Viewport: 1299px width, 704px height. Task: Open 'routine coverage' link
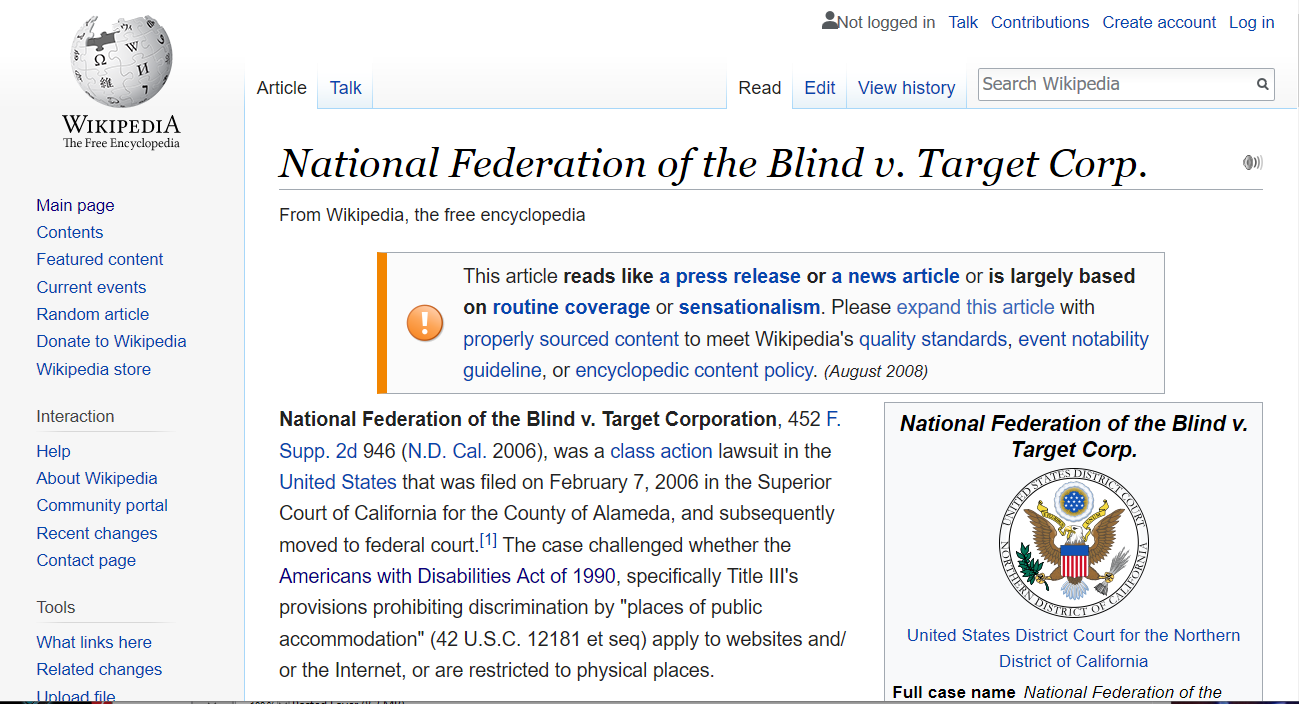(571, 307)
